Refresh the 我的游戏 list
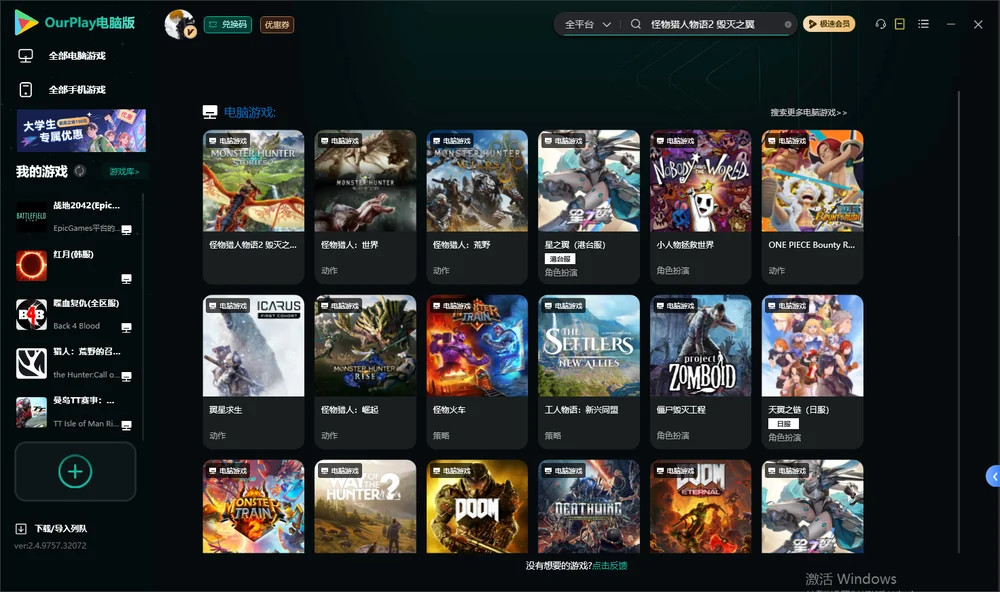This screenshot has width=1000, height=592. 80,171
